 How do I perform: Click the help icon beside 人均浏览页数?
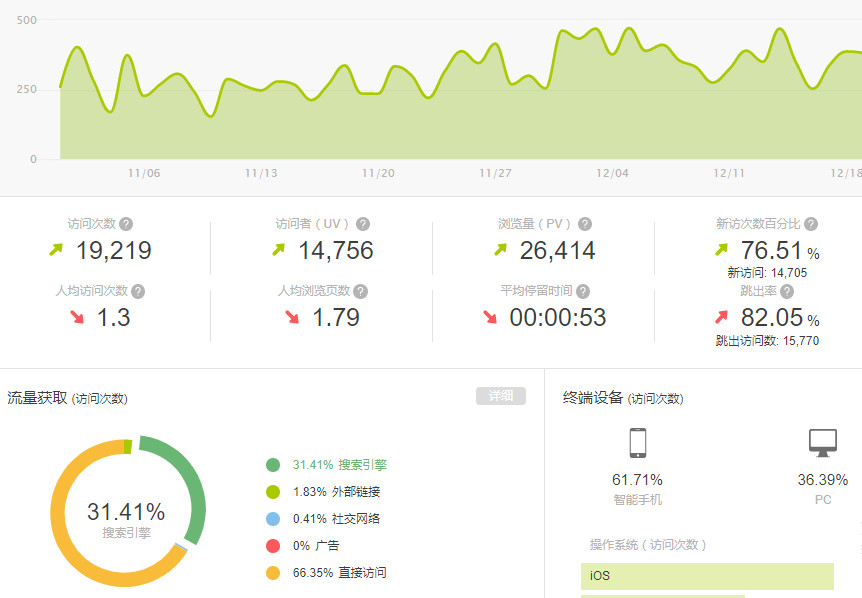click(361, 291)
